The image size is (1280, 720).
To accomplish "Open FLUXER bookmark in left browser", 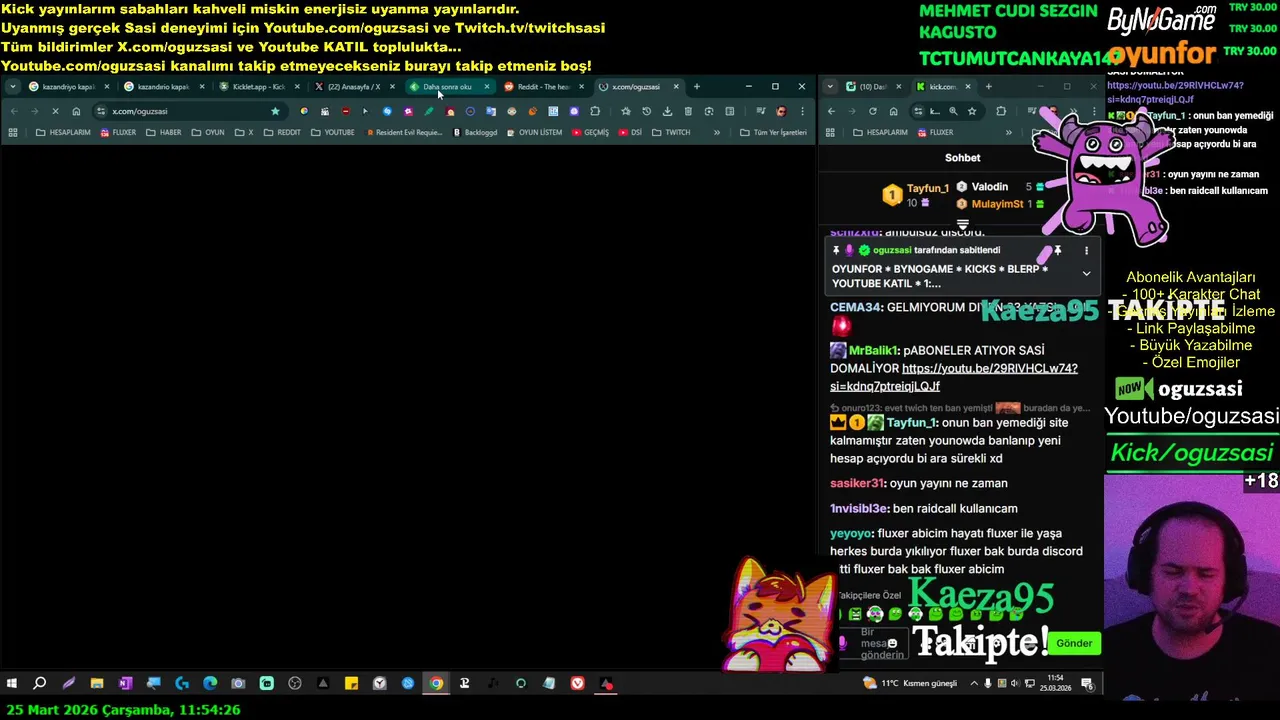I will 118,132.
